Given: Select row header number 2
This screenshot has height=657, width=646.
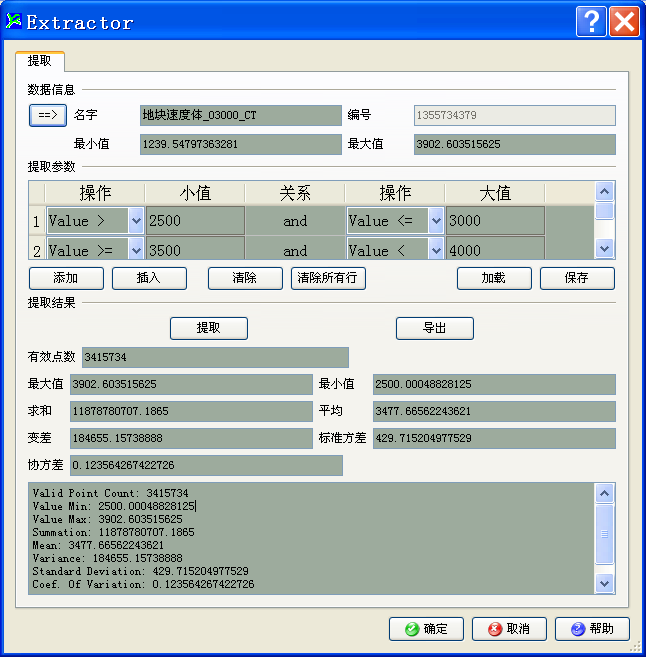Looking at the screenshot, I should (x=37, y=250).
